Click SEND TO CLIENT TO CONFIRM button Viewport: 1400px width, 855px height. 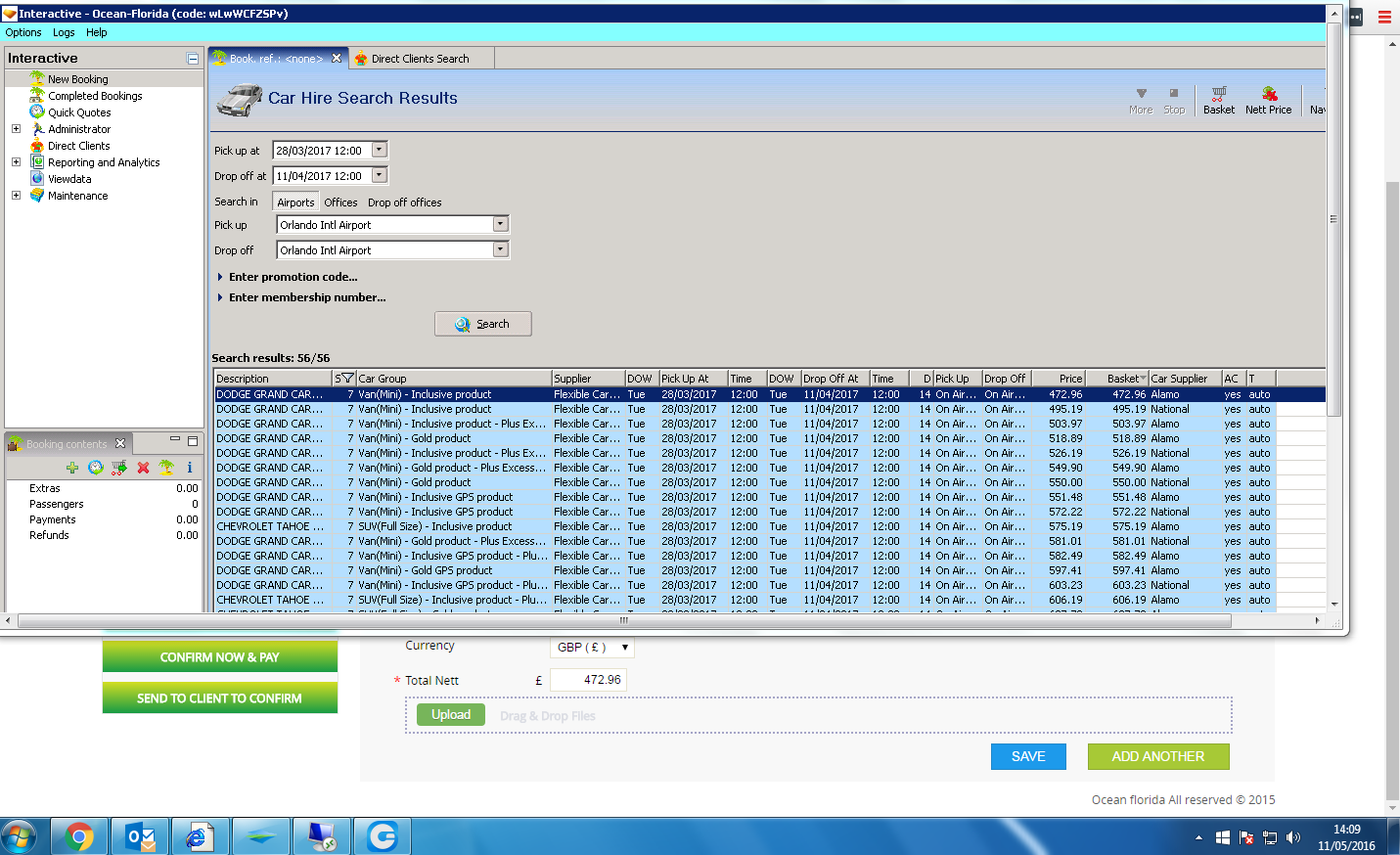click(220, 698)
